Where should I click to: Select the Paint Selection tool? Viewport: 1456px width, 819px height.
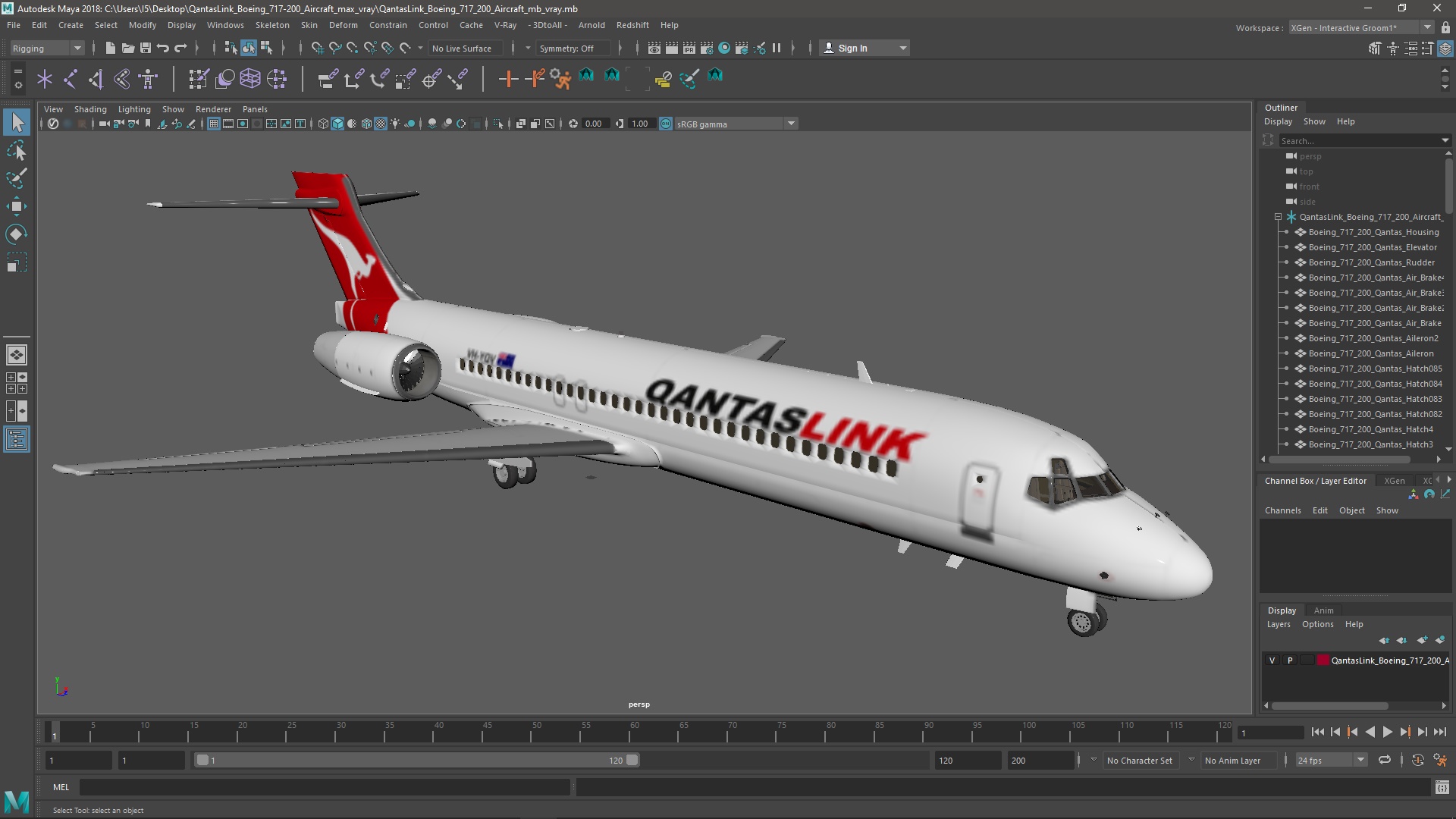(17, 179)
